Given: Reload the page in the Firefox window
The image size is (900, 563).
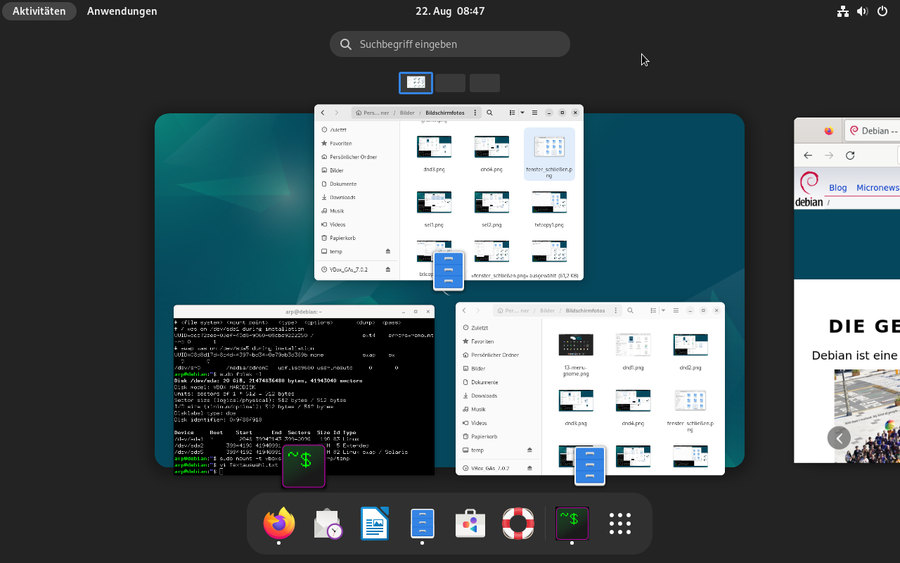Looking at the screenshot, I should click(x=850, y=156).
